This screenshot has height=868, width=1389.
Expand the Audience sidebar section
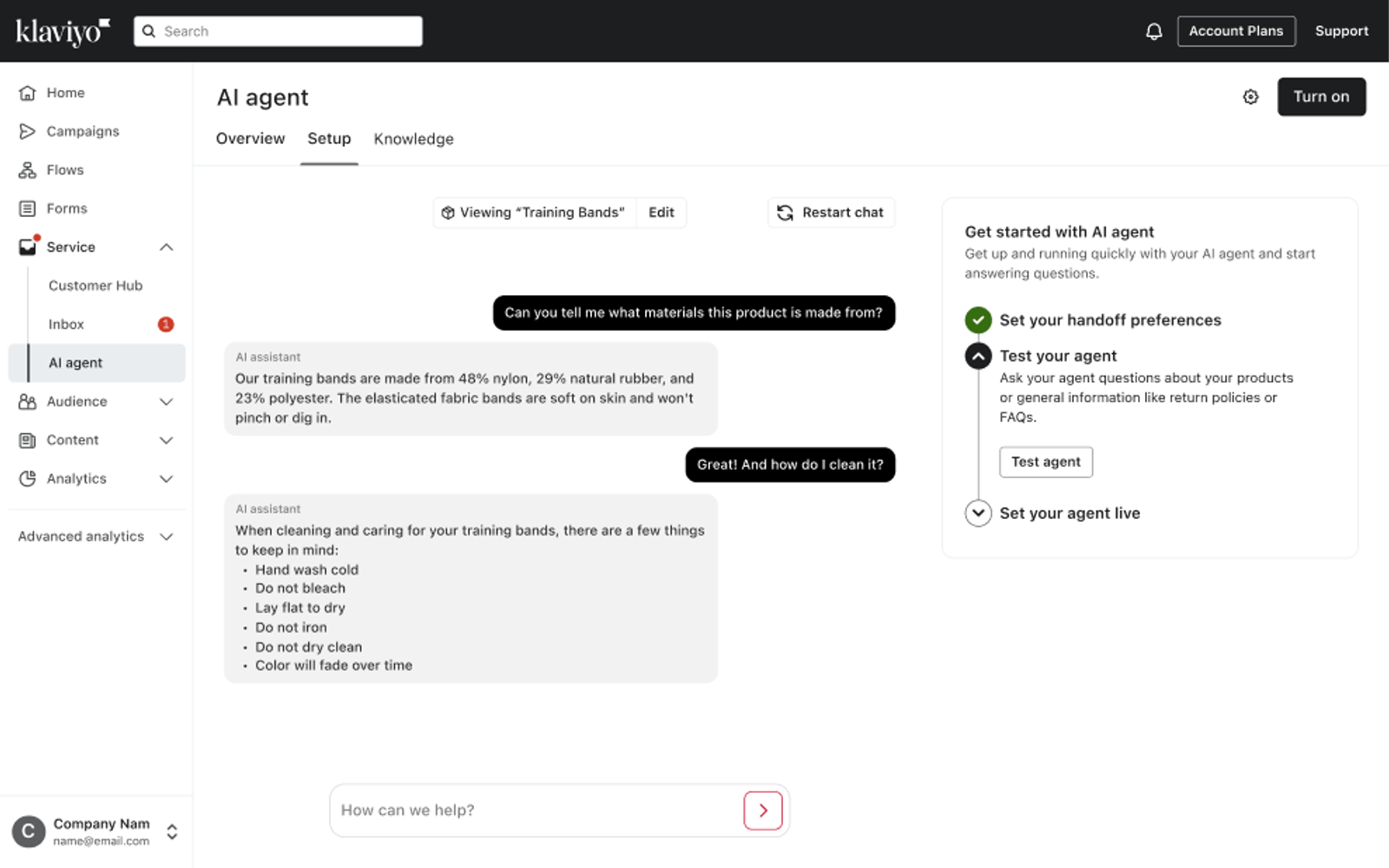167,402
